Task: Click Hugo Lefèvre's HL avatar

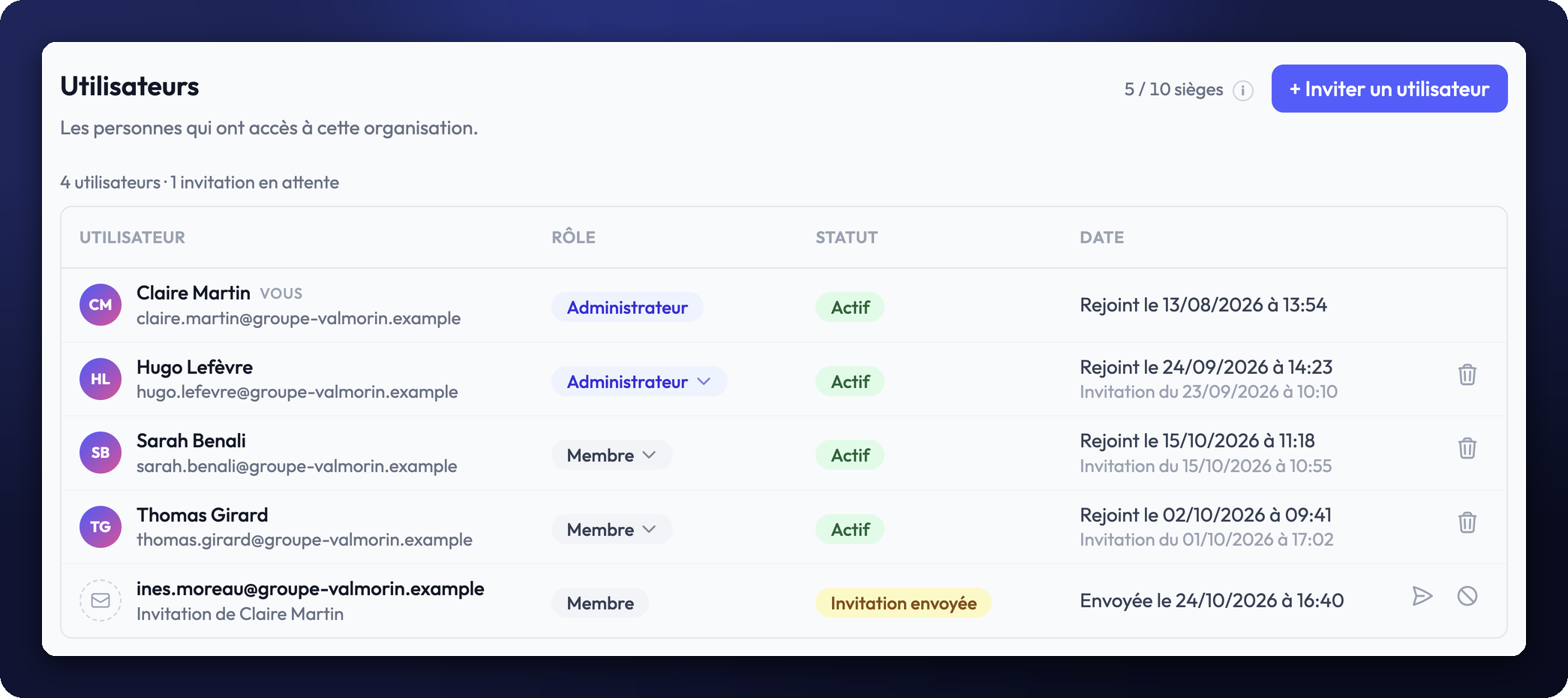Action: coord(101,379)
